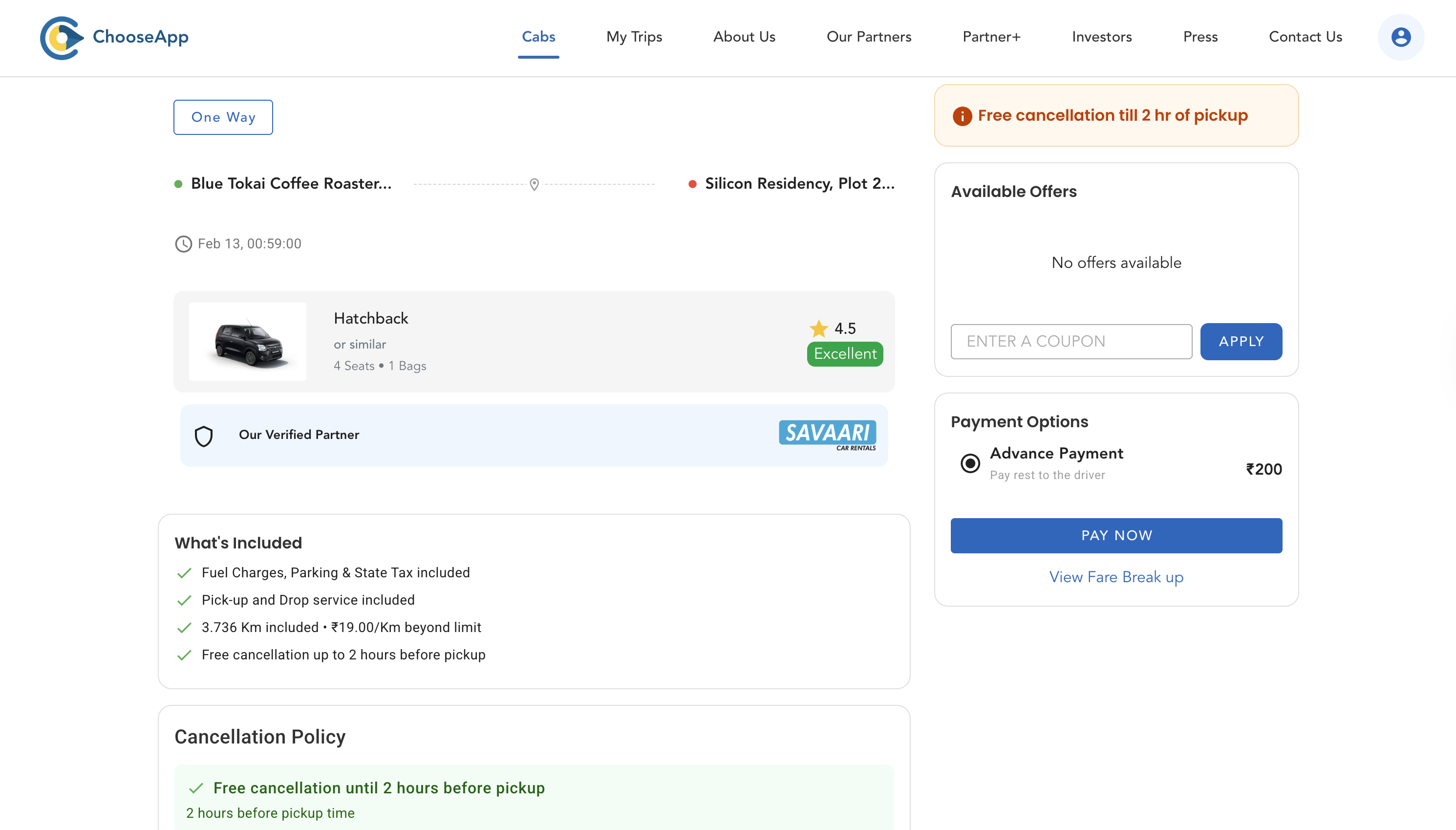The width and height of the screenshot is (1456, 830).
Task: Click the checkmark beside Free cancellation policy line
Action: tap(196, 788)
